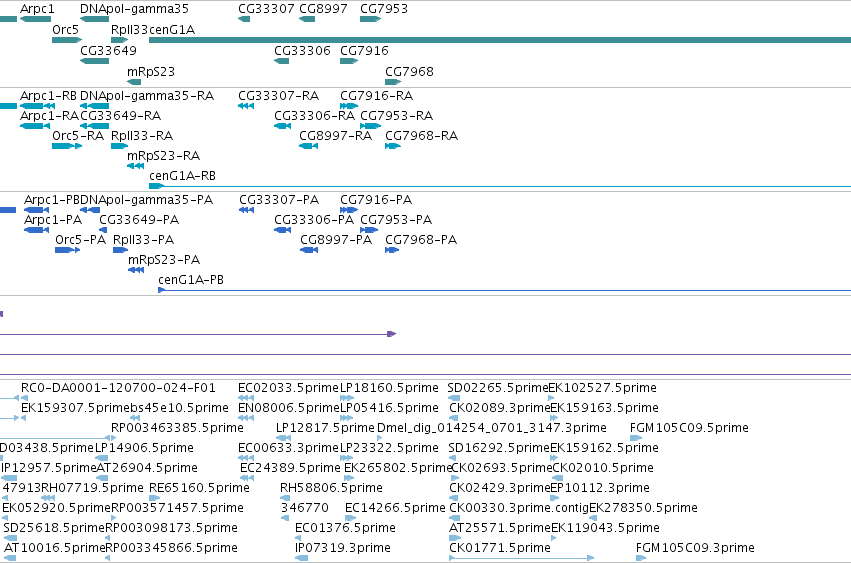
Task: Click the CG7916-RA transcript label
Action: click(377, 96)
